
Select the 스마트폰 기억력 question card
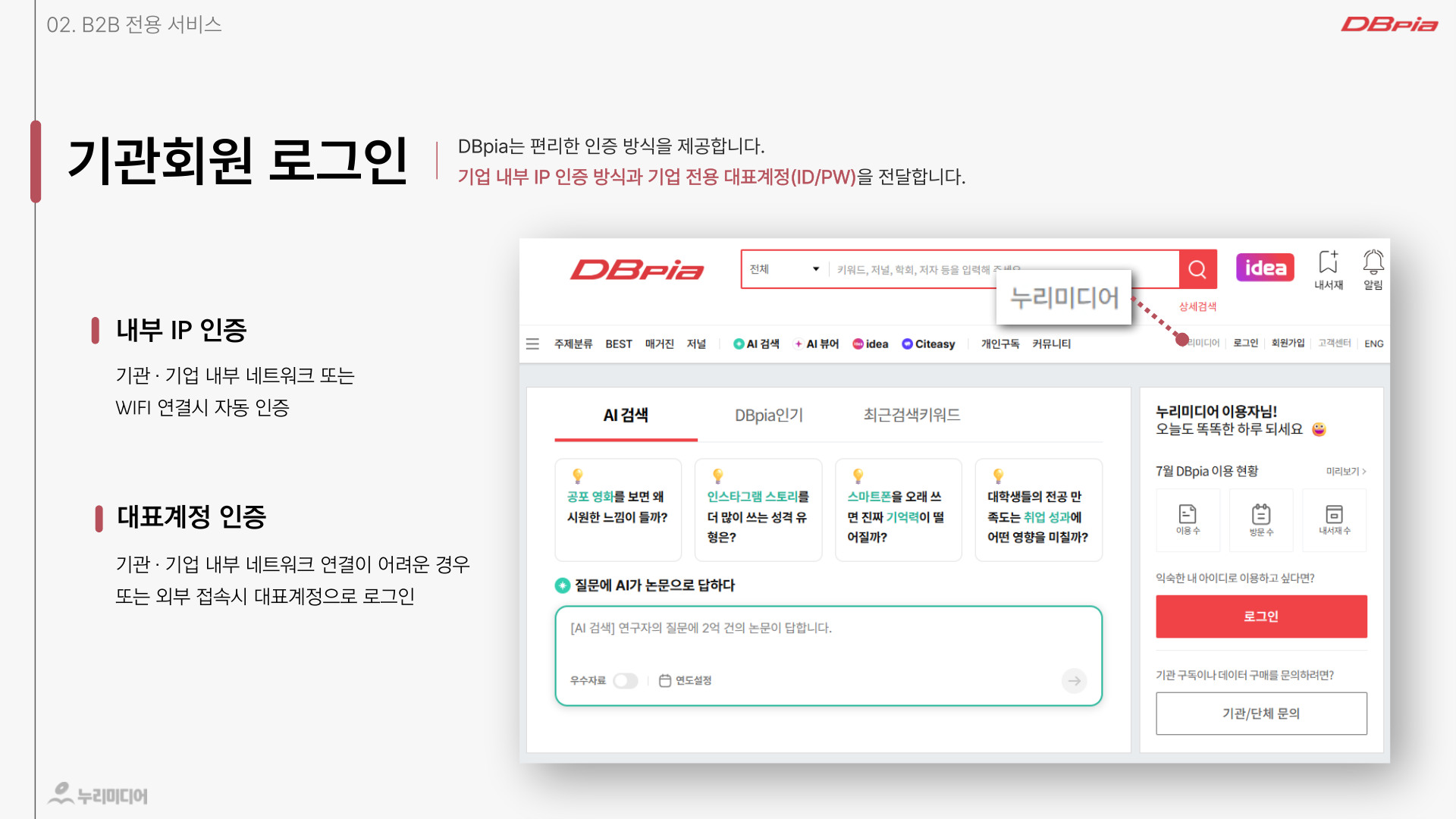point(899,510)
